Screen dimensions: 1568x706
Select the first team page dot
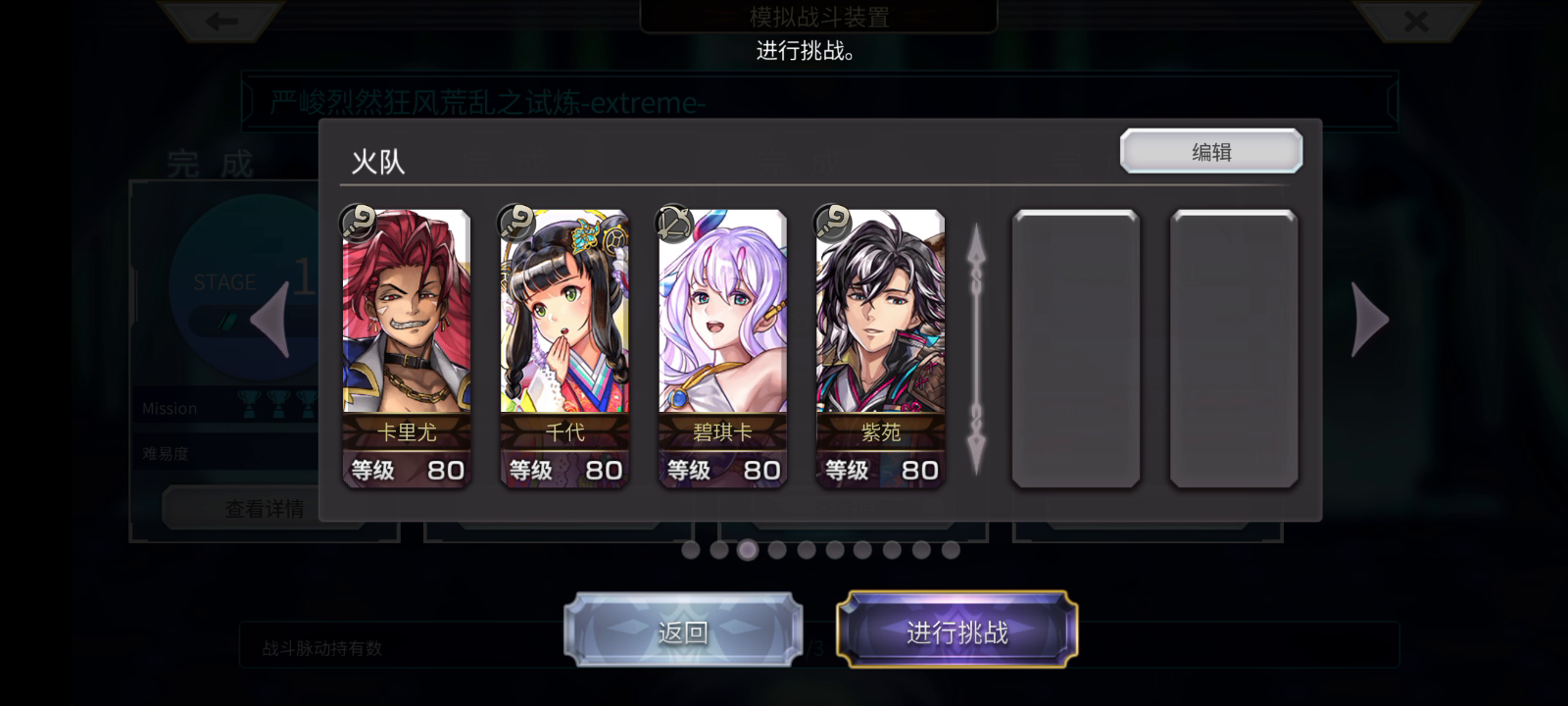(691, 550)
